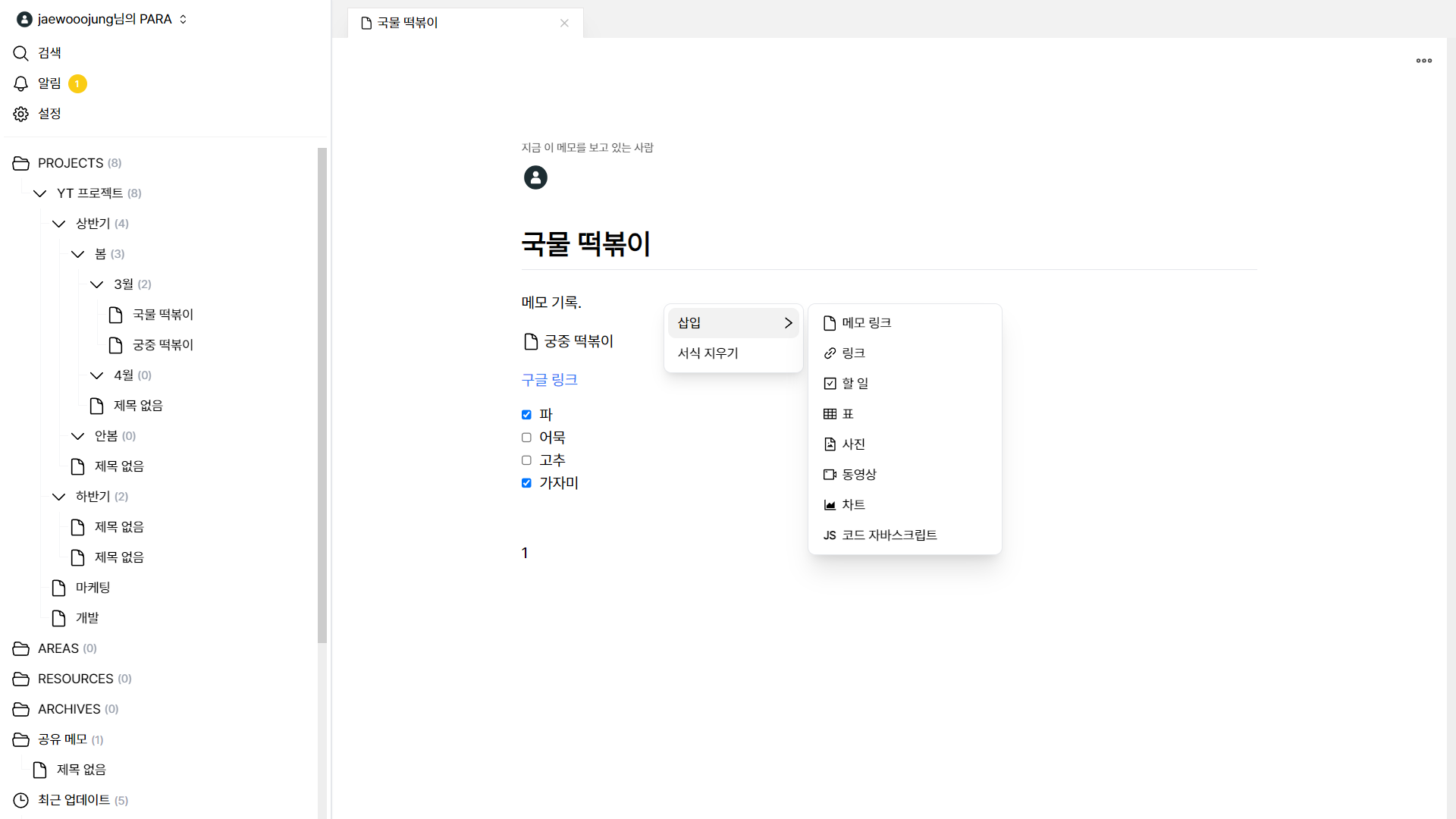Click the chart icon in insert submenu
1456x819 pixels.
830,505
